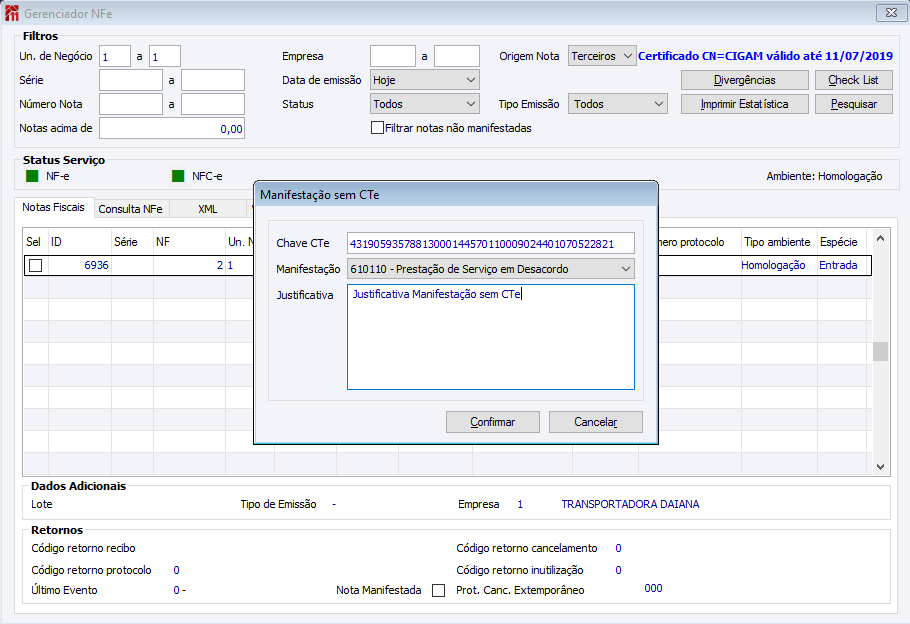Click the Prot. Canc. Extemporâneo value 000
910x624 pixels.
653,588
